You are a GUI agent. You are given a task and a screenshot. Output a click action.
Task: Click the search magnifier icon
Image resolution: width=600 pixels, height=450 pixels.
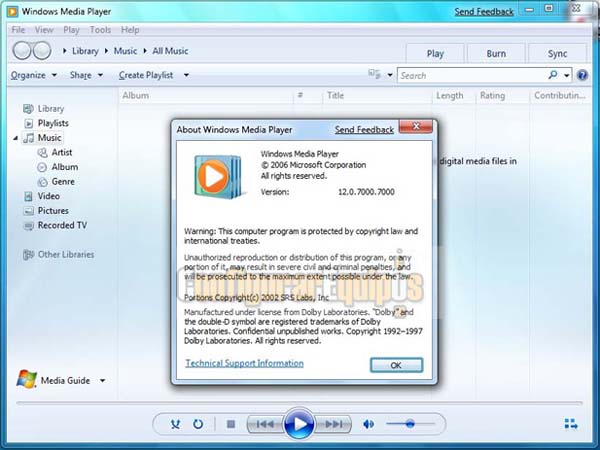[553, 75]
